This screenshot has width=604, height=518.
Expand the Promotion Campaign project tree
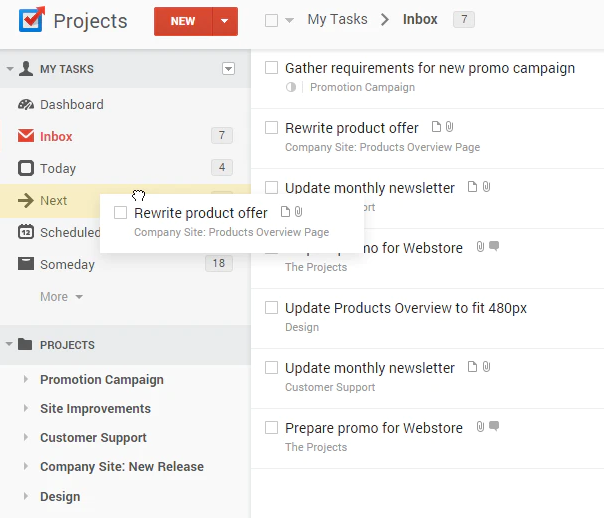tap(26, 380)
